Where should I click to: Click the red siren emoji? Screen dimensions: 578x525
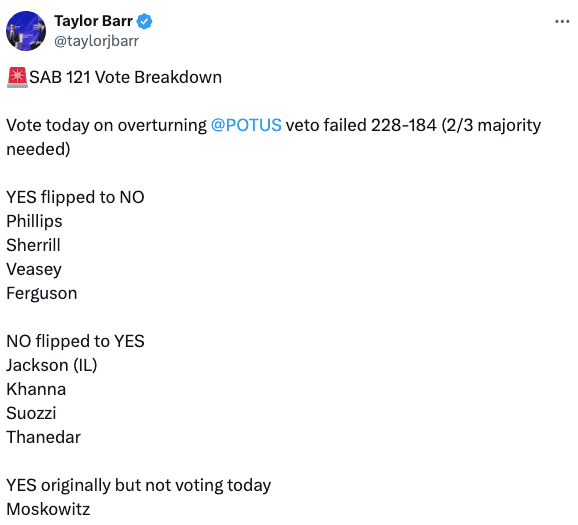[17, 77]
